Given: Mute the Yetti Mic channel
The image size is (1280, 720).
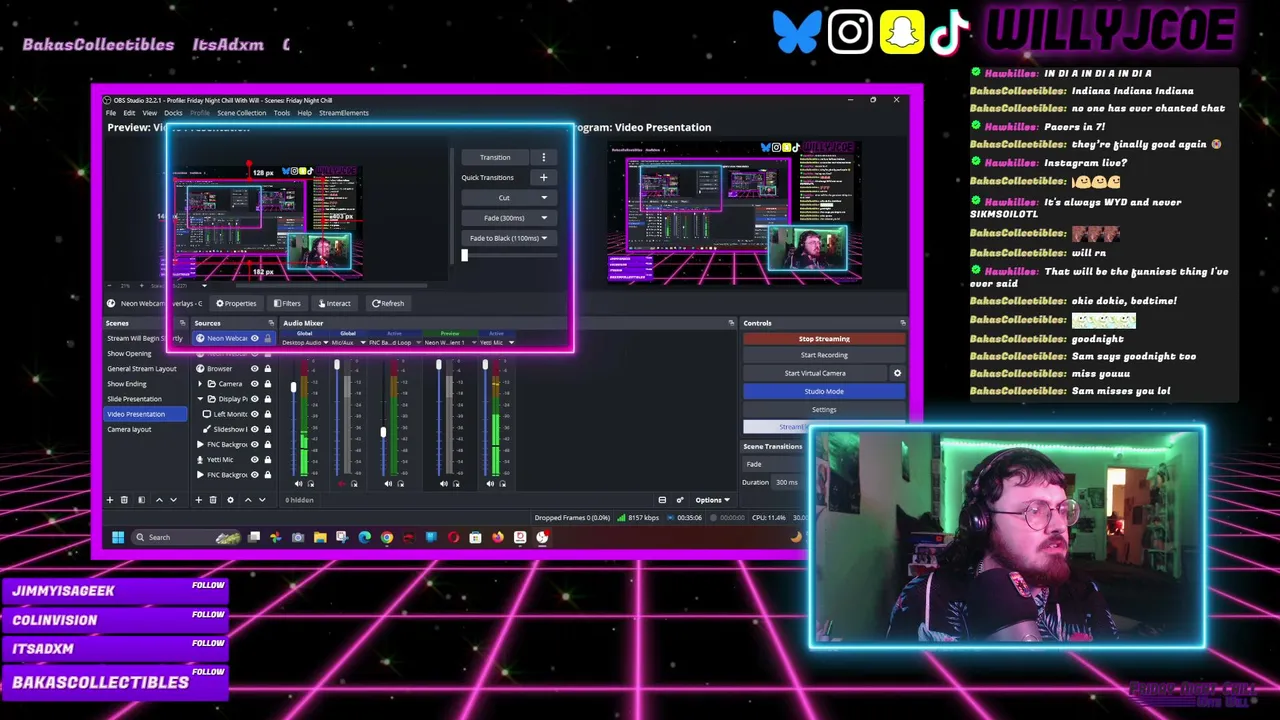Looking at the screenshot, I should 489,484.
